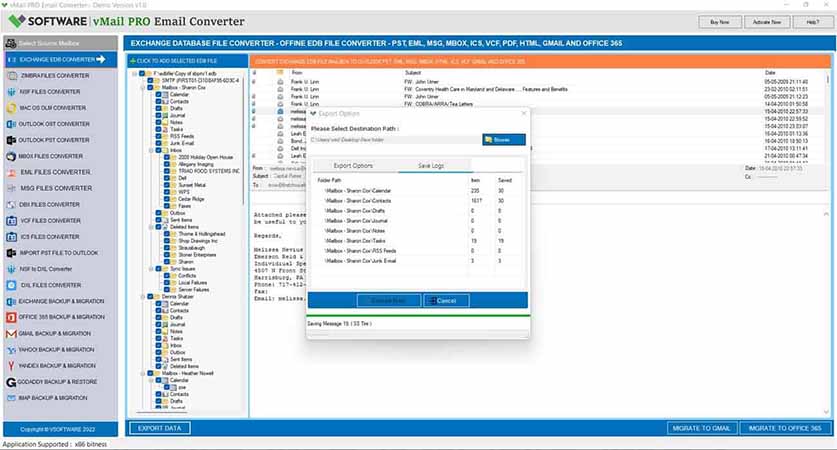Screen dimensions: 837x450
Task: Collapse the root EDB file tree node
Action: pyautogui.click(x=135, y=73)
